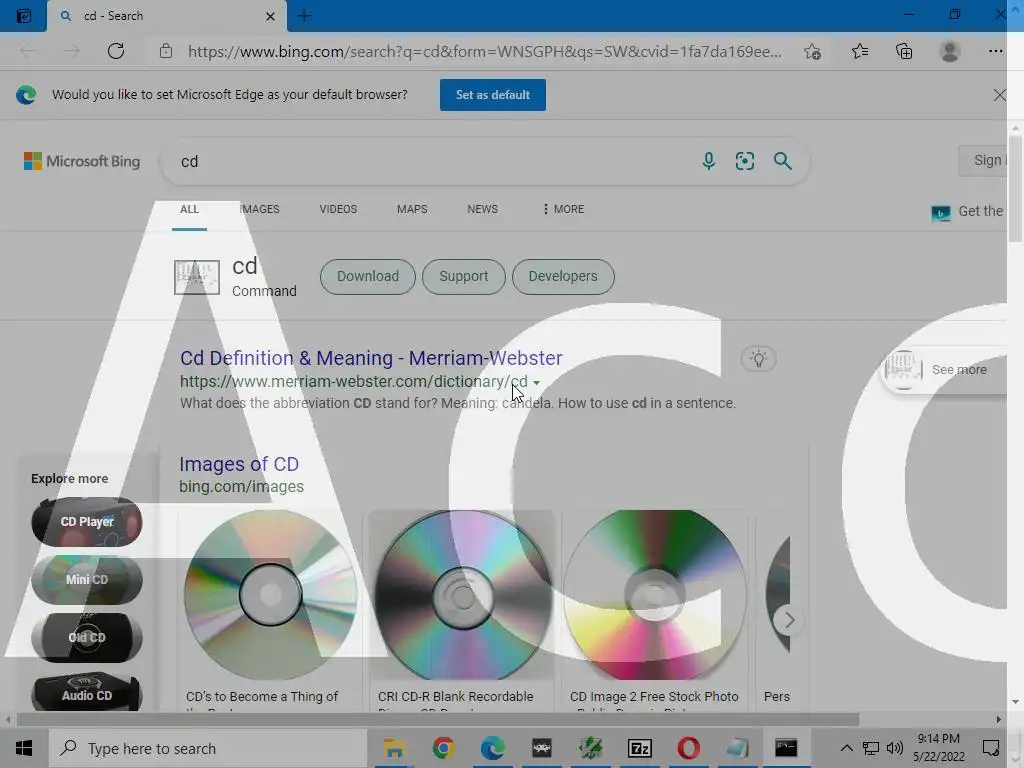This screenshot has height=768, width=1024.
Task: Launch Google Chrome from the taskbar
Action: 443,748
